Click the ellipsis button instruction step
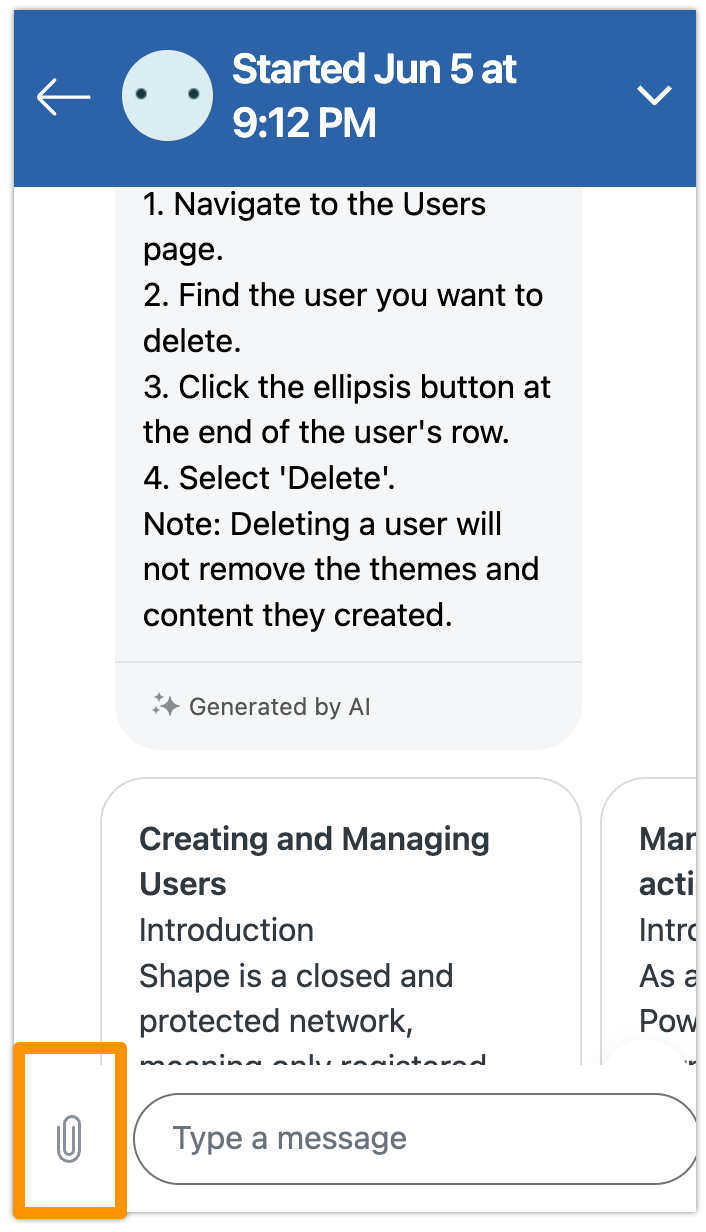 (346, 409)
